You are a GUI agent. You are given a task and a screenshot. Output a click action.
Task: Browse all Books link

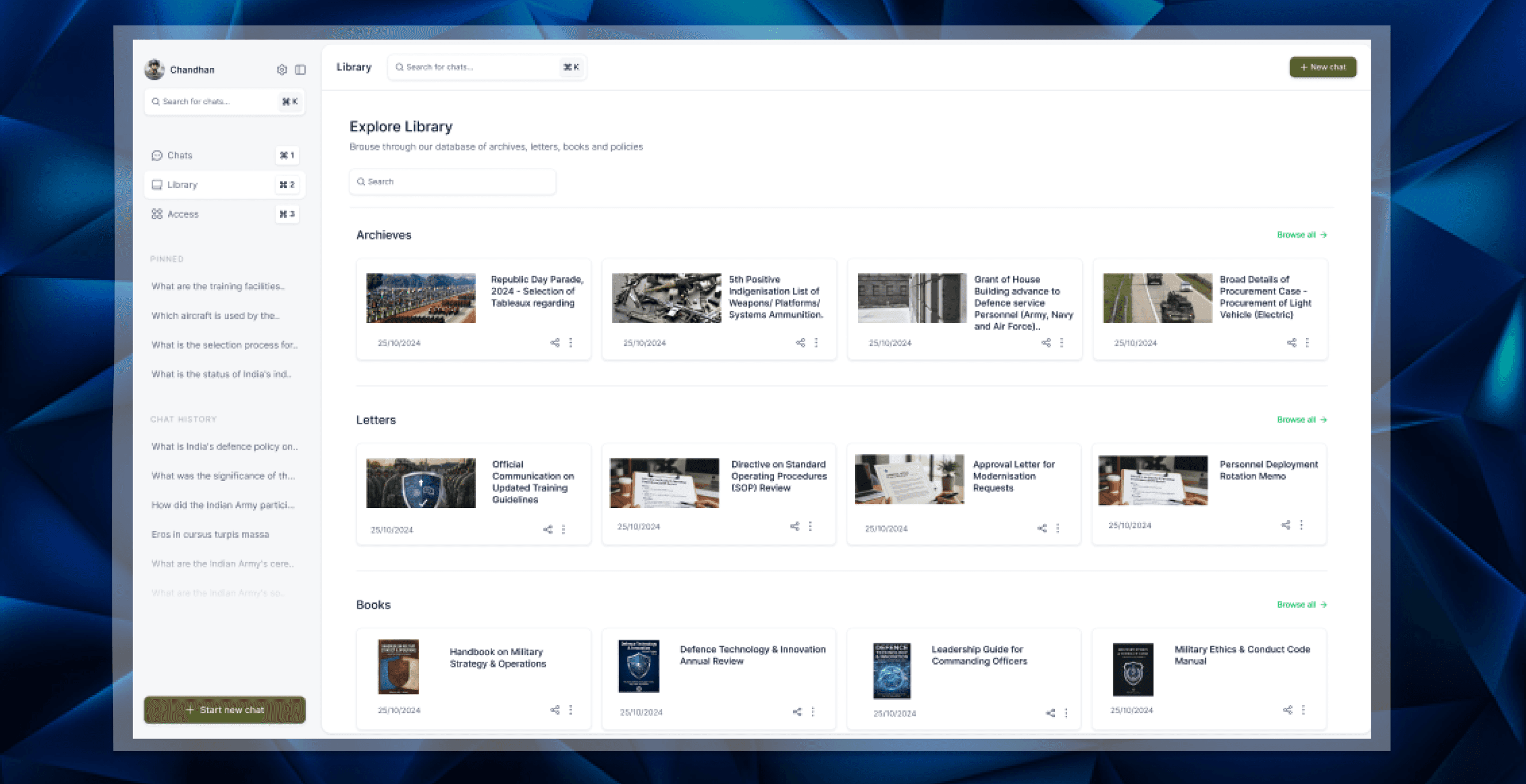point(1301,604)
